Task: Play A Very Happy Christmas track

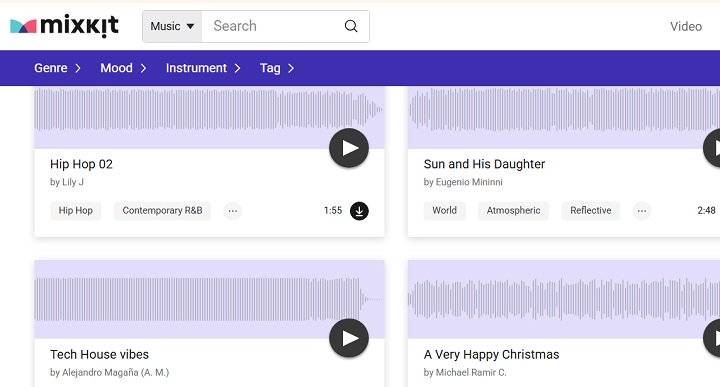Action: [712, 338]
